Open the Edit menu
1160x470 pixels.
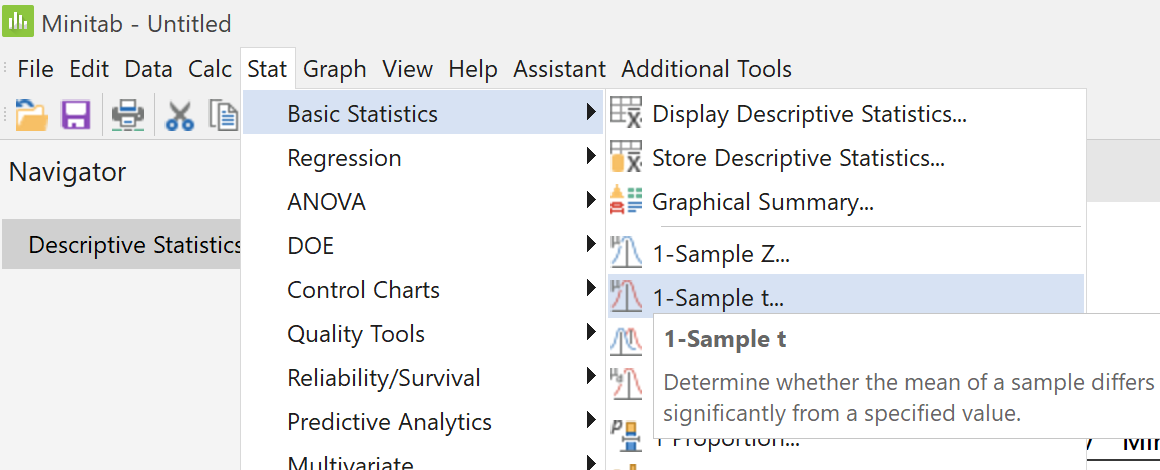(x=89, y=69)
